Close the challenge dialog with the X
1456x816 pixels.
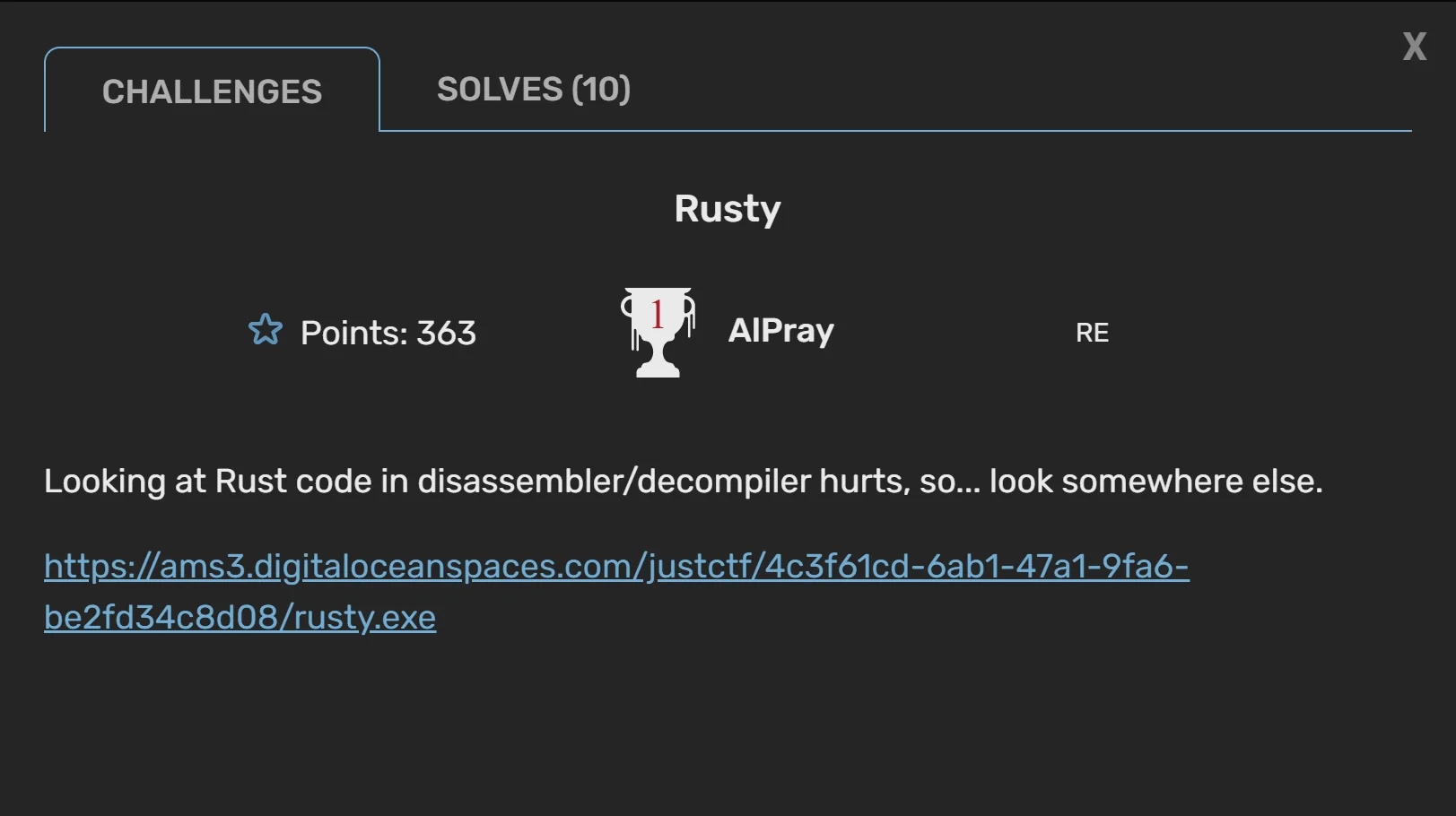pos(1415,47)
